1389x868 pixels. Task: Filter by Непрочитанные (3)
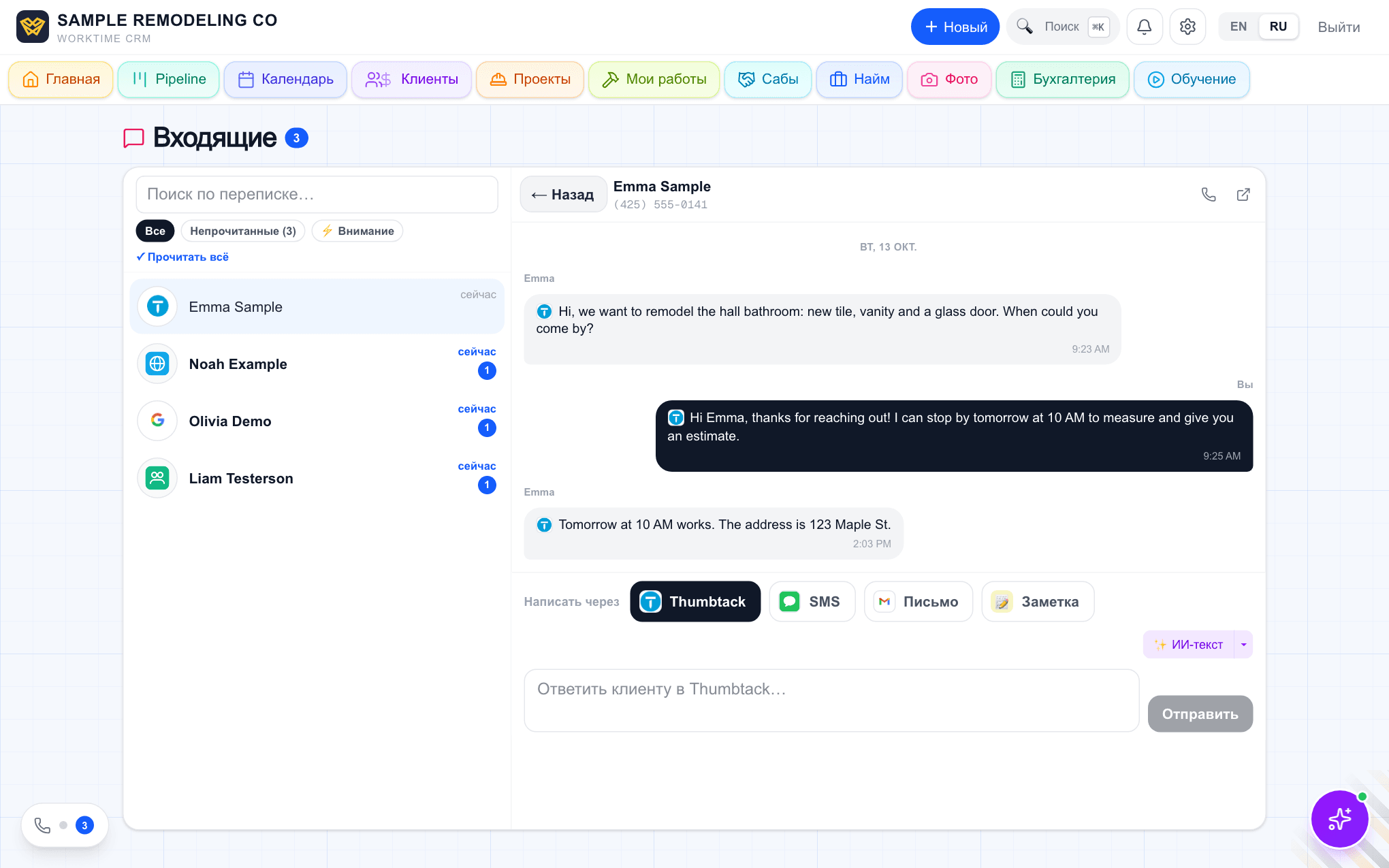coord(243,231)
